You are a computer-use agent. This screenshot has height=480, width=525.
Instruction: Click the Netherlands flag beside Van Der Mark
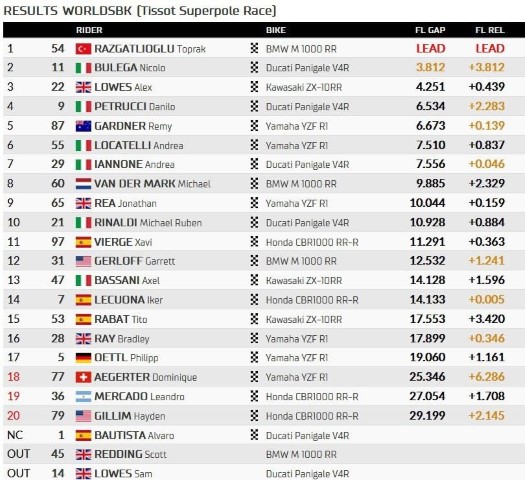(83, 184)
